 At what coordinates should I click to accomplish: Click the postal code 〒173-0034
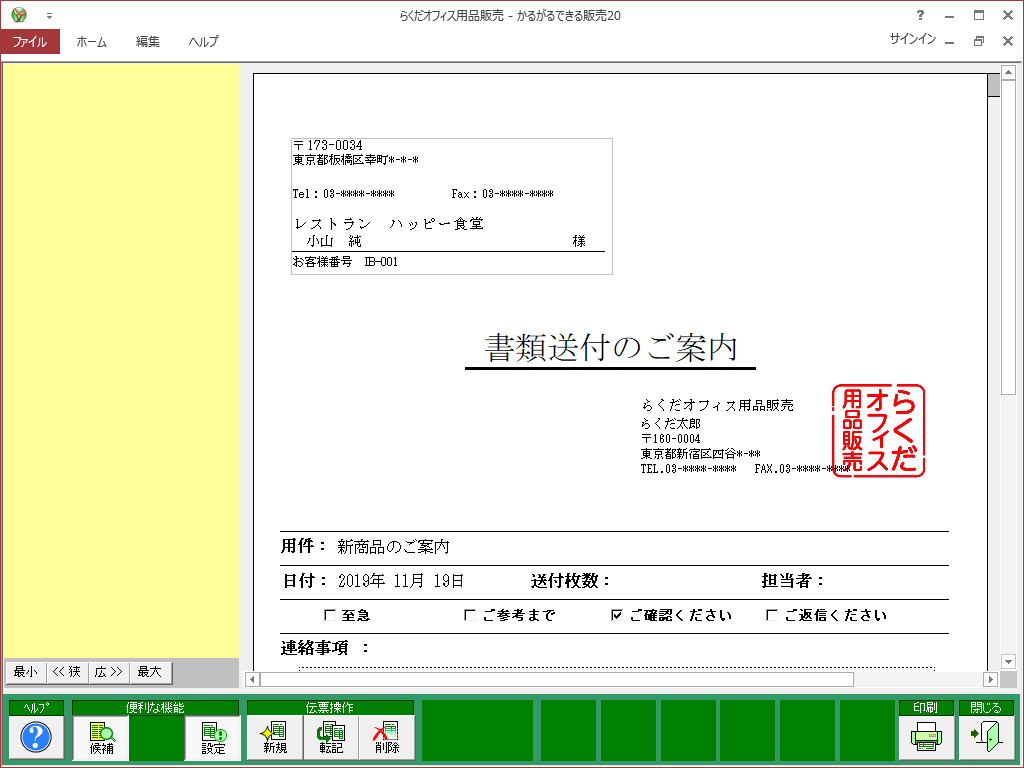pos(328,145)
